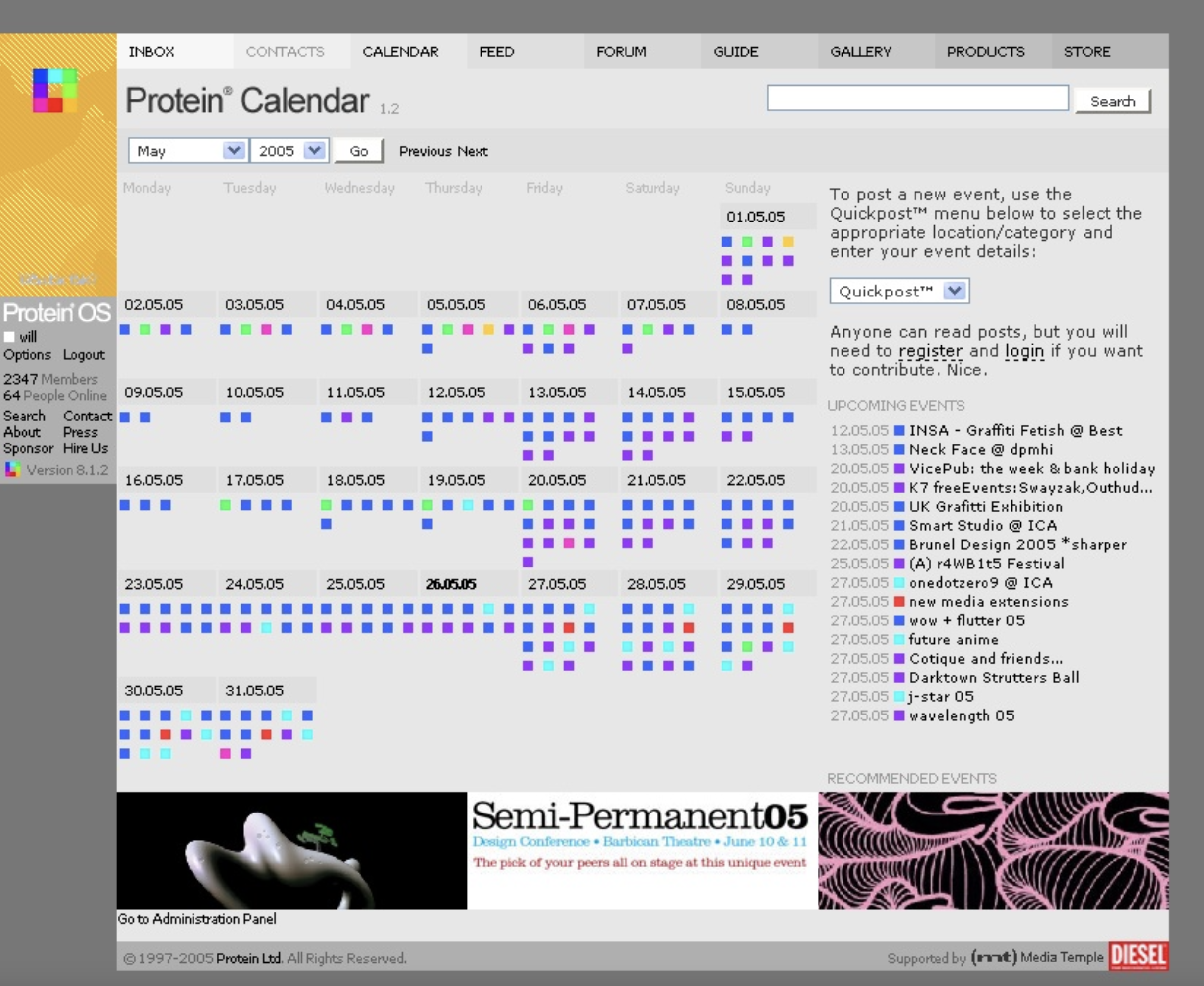1204x986 pixels.
Task: Open the FORUM tab
Action: coord(643,51)
